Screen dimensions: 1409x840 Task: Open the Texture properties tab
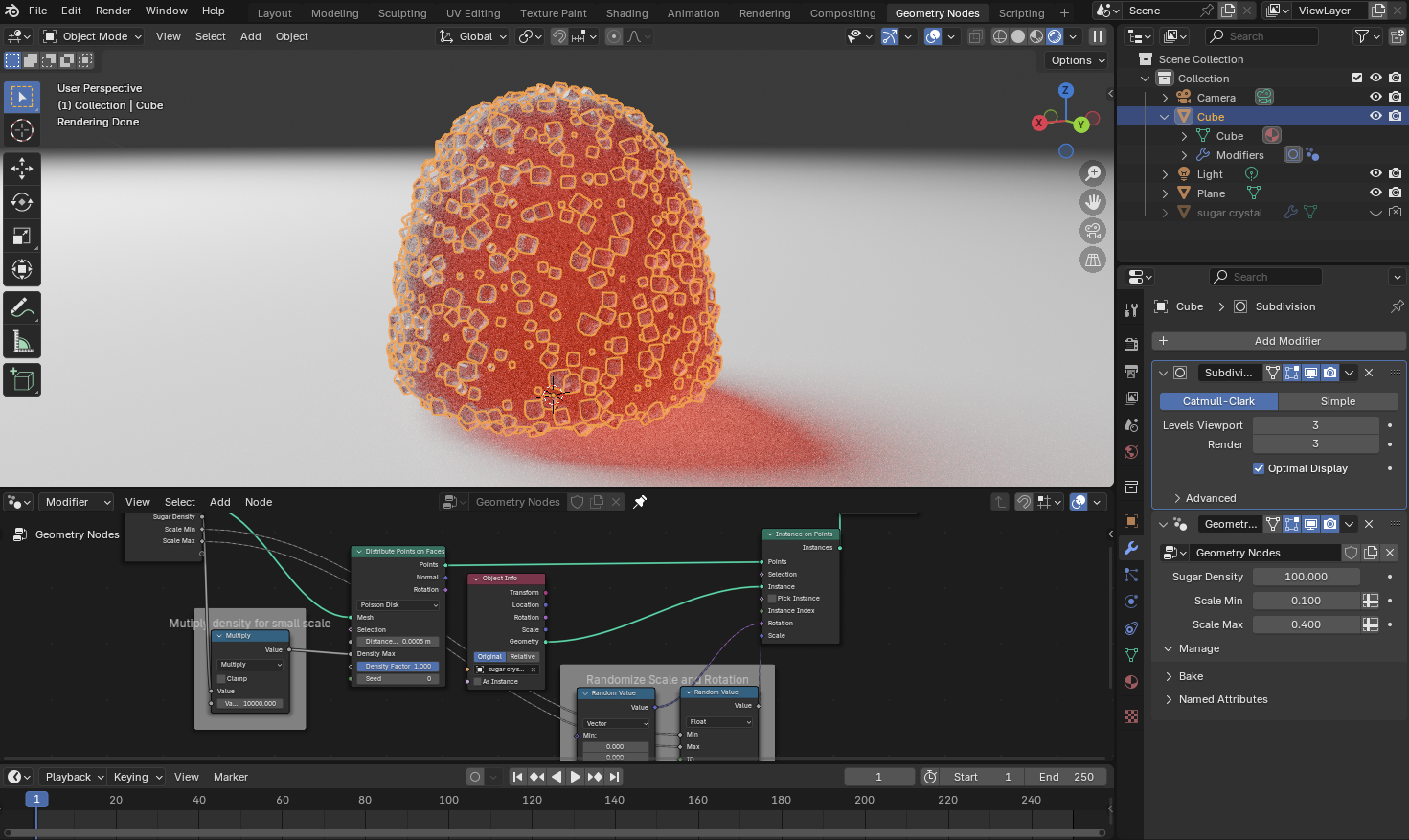click(x=1131, y=716)
